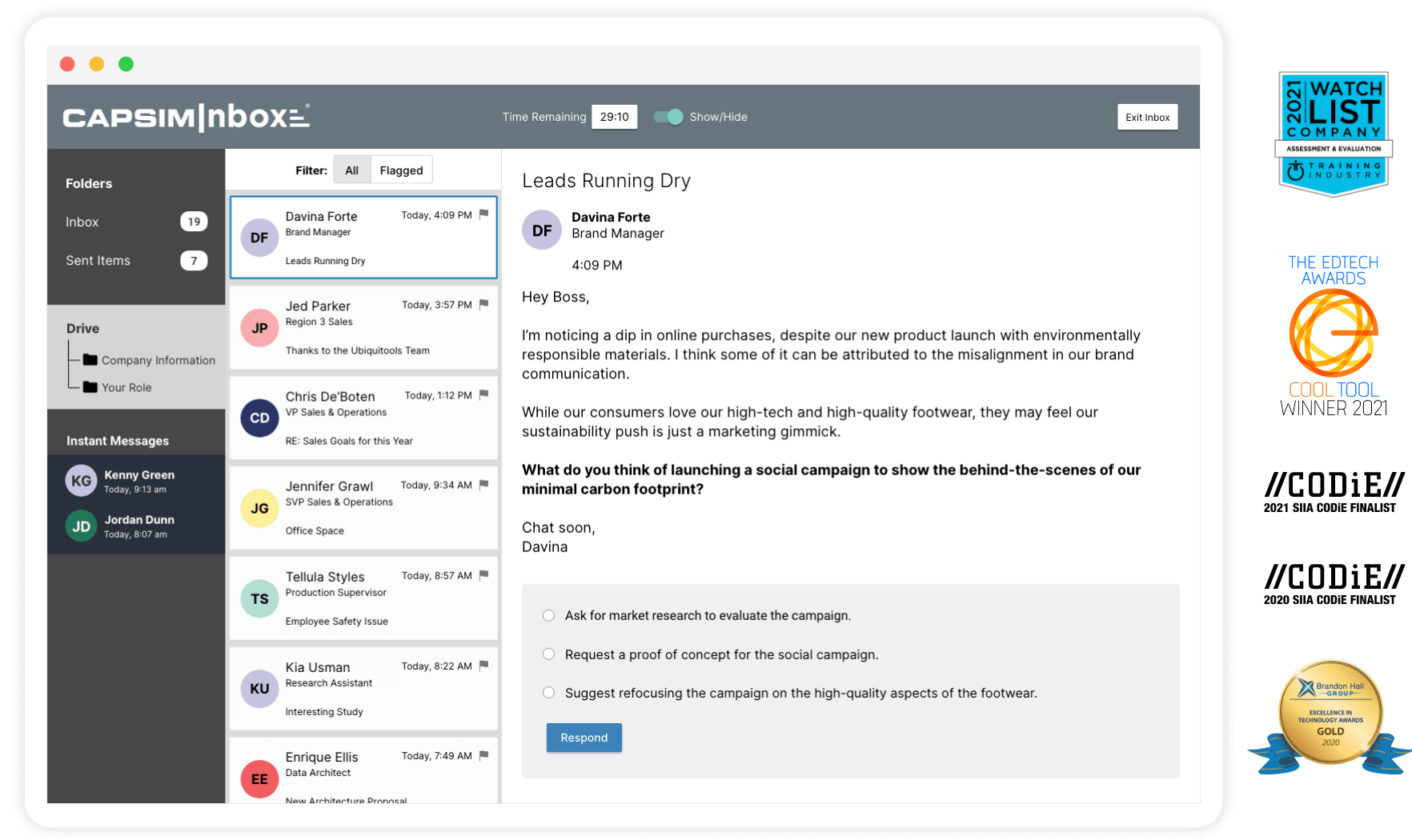Toggle the Show/Hide timer switch
This screenshot has width=1412, height=840.
click(668, 117)
